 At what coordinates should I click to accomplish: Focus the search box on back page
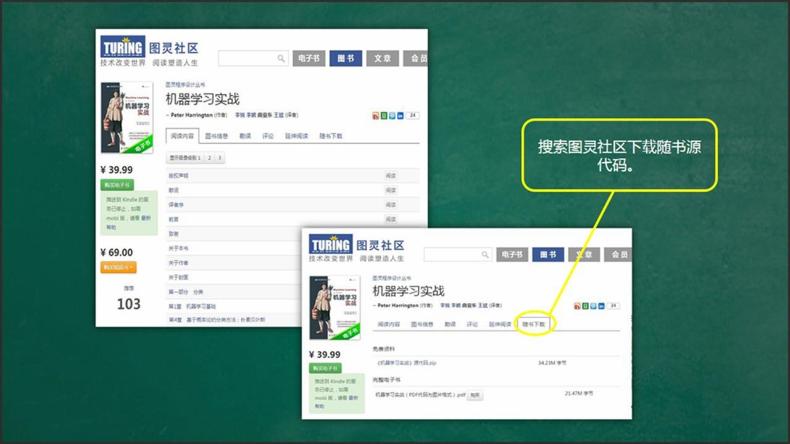coord(253,58)
